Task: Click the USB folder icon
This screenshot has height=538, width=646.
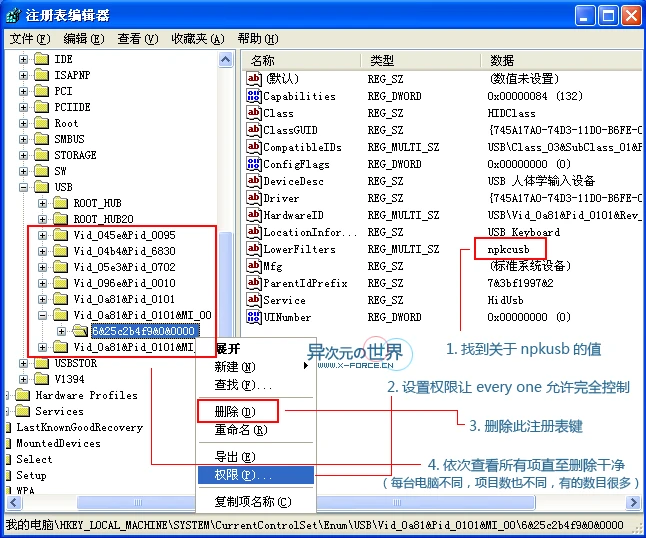Action: click(x=41, y=187)
